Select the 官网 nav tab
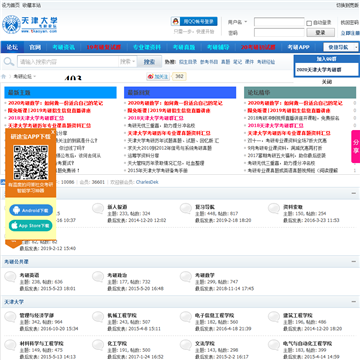Screen dimensions: 360x360 pos(35,47)
